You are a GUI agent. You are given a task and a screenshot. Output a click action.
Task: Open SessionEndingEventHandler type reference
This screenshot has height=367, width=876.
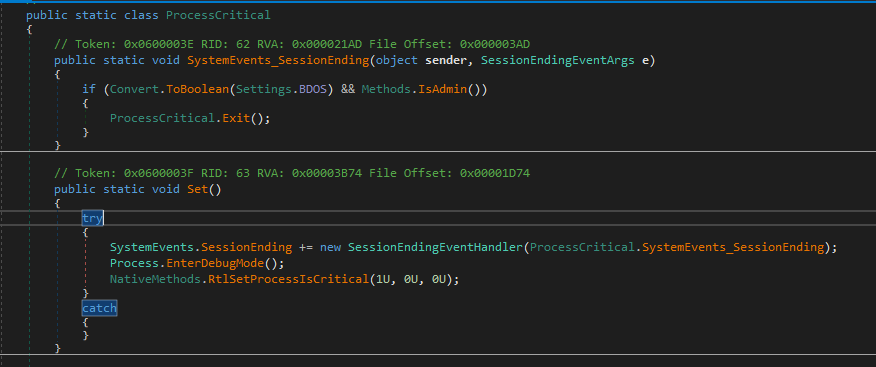tap(436, 247)
